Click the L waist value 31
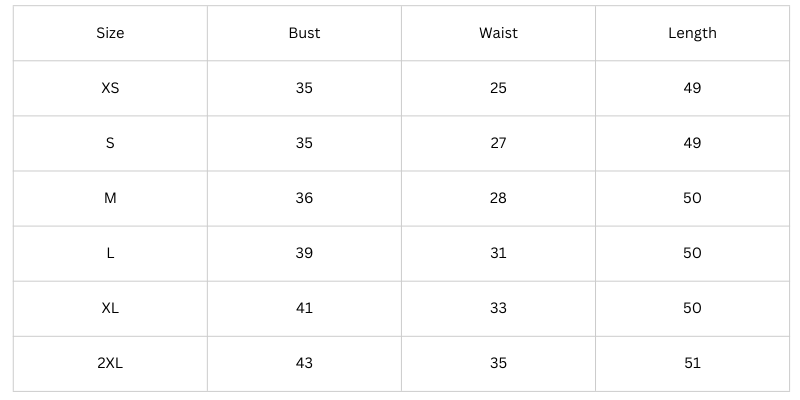This screenshot has width=800, height=400. (x=498, y=253)
